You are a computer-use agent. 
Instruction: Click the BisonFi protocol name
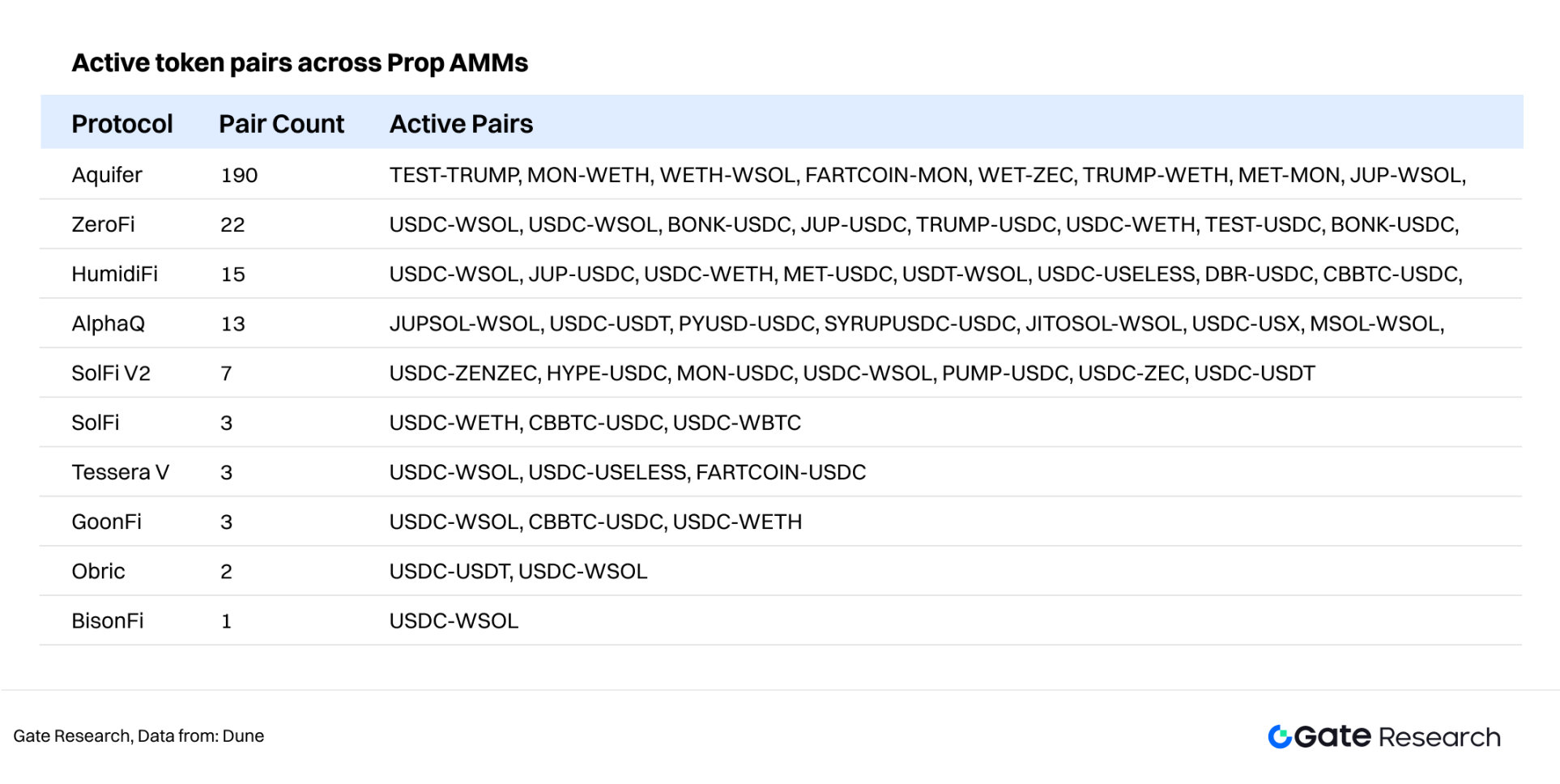click(108, 621)
